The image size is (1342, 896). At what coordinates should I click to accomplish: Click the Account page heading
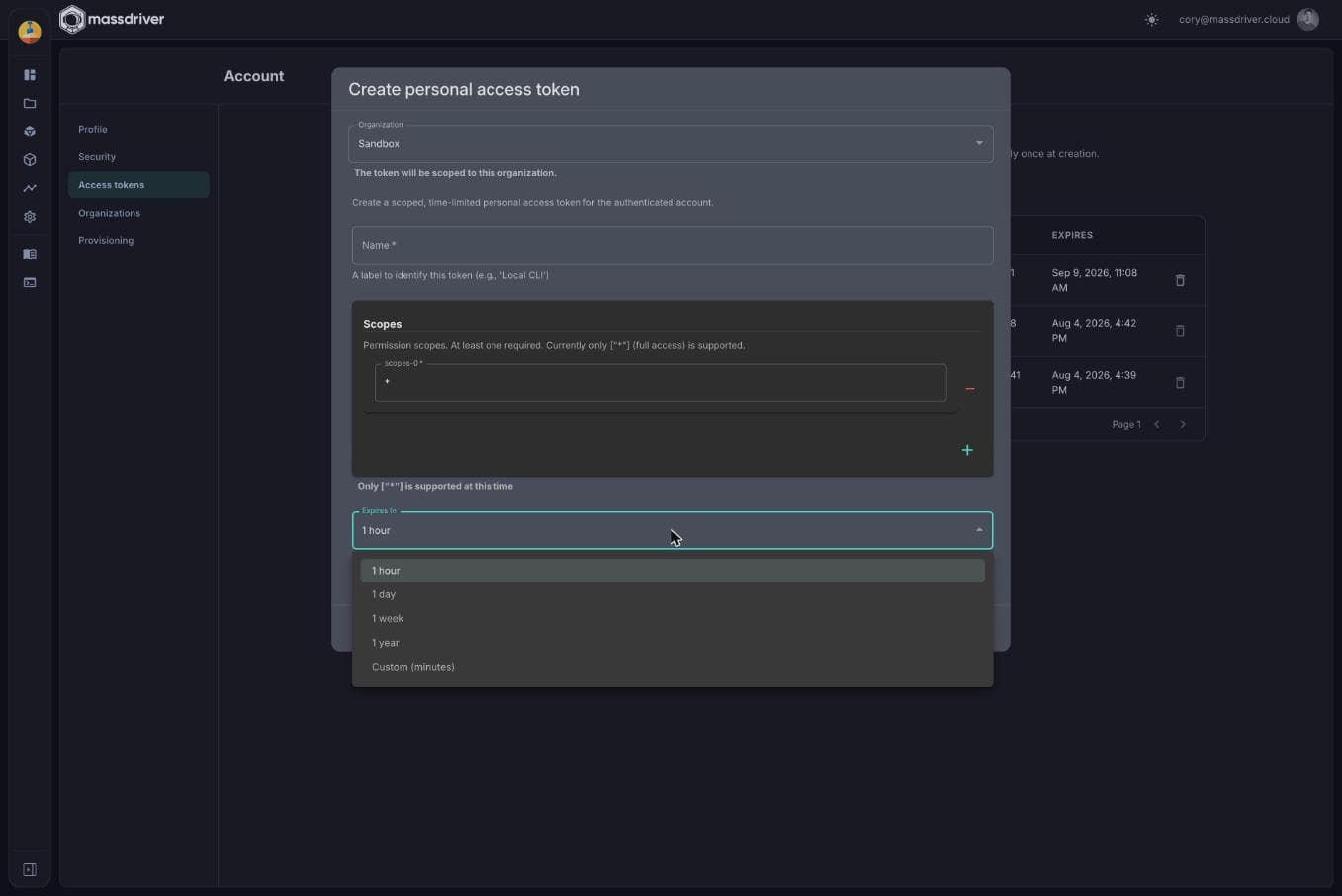tap(254, 76)
